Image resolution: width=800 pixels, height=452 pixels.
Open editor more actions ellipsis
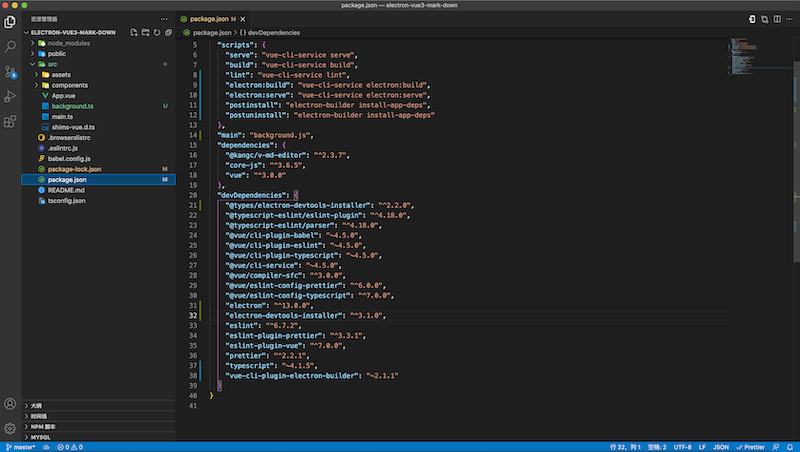coord(789,19)
